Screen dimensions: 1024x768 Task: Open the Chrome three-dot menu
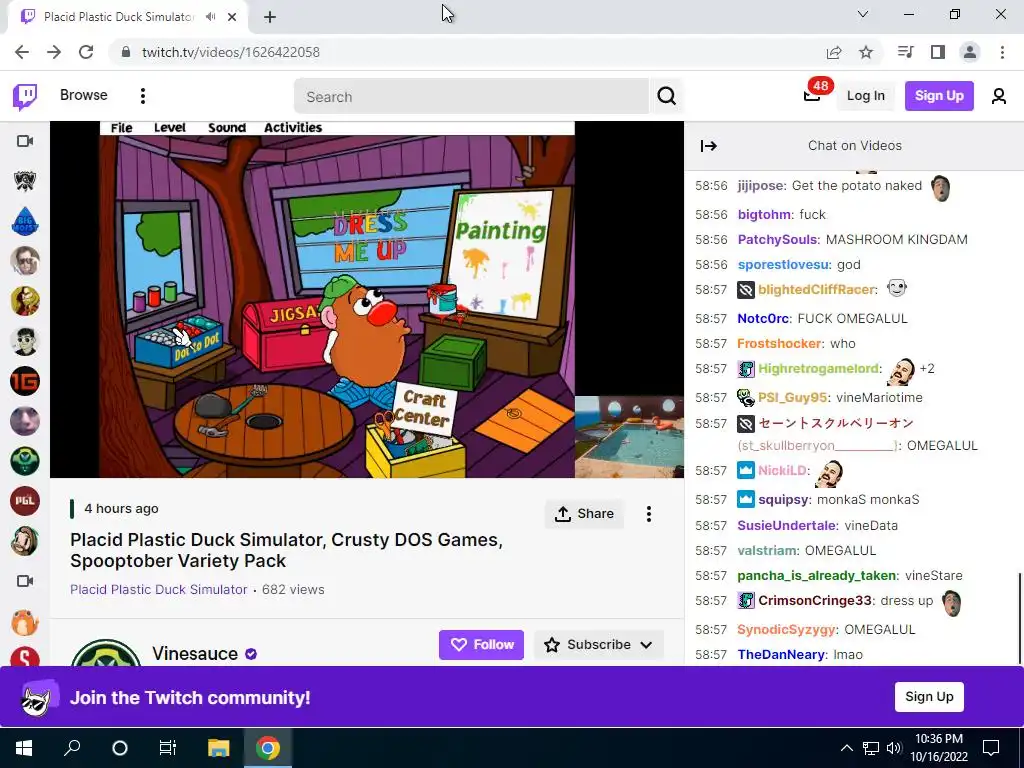(1002, 52)
